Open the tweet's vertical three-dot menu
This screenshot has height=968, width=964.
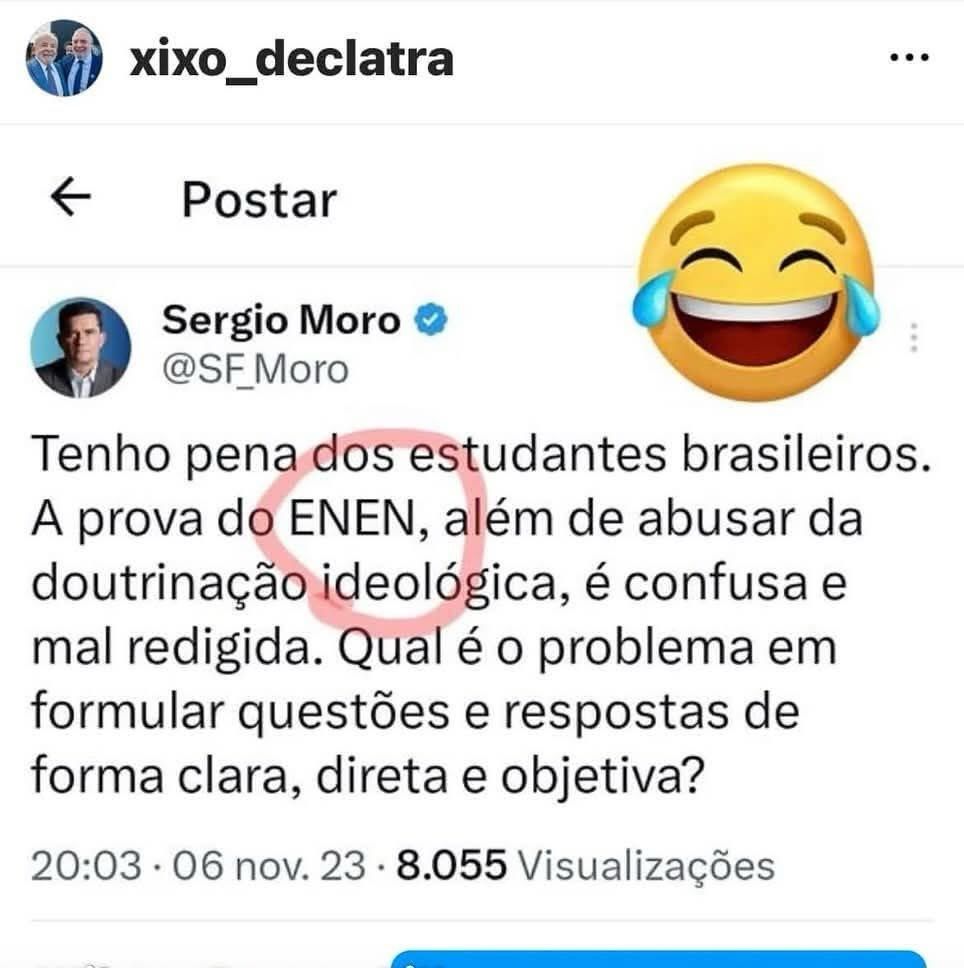coord(914,337)
